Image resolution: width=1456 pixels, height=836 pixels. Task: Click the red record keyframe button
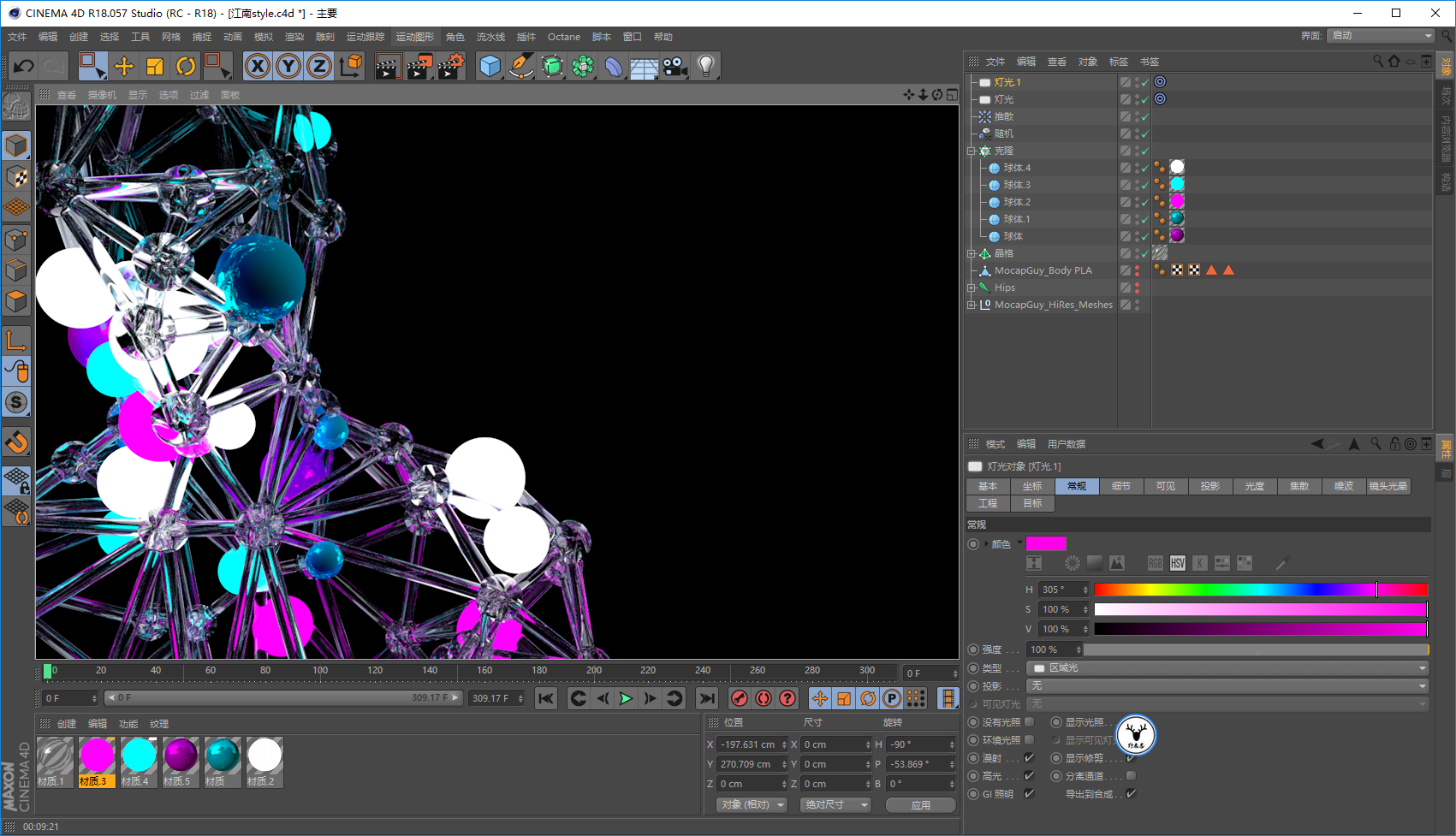coord(740,698)
